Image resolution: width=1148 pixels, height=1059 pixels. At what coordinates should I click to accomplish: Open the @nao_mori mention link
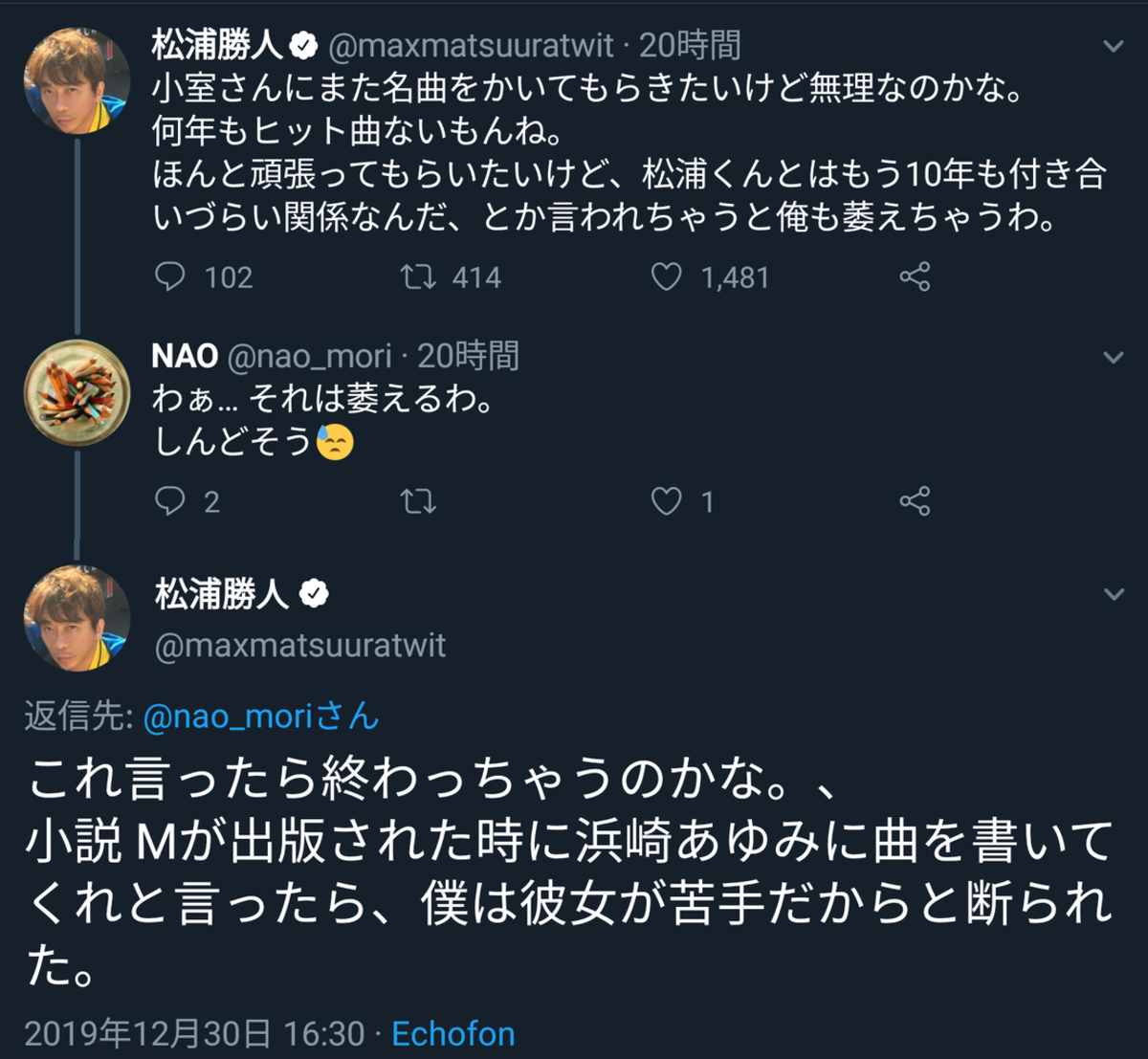click(260, 717)
